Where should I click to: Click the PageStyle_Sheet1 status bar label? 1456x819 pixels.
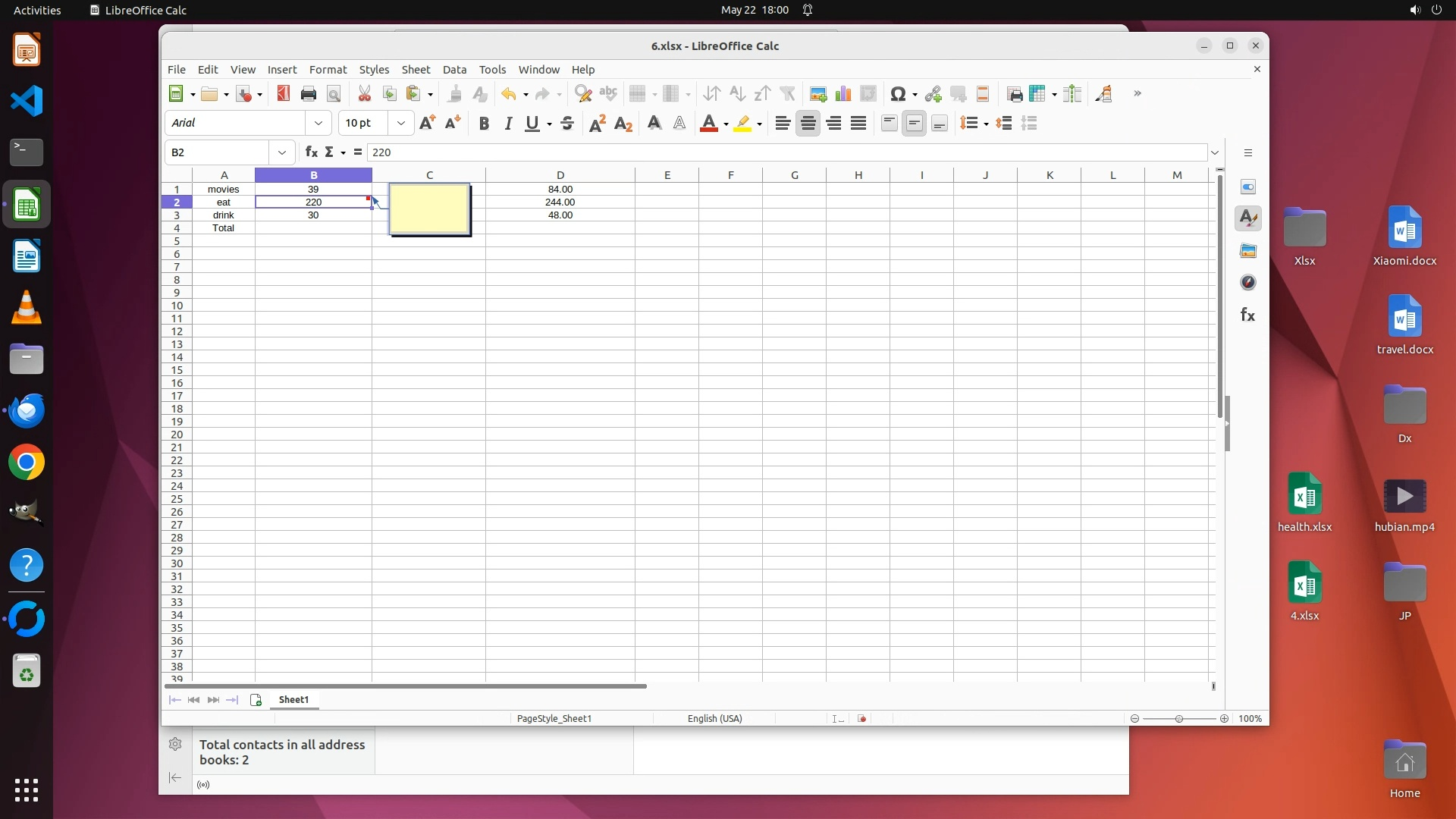tap(554, 719)
